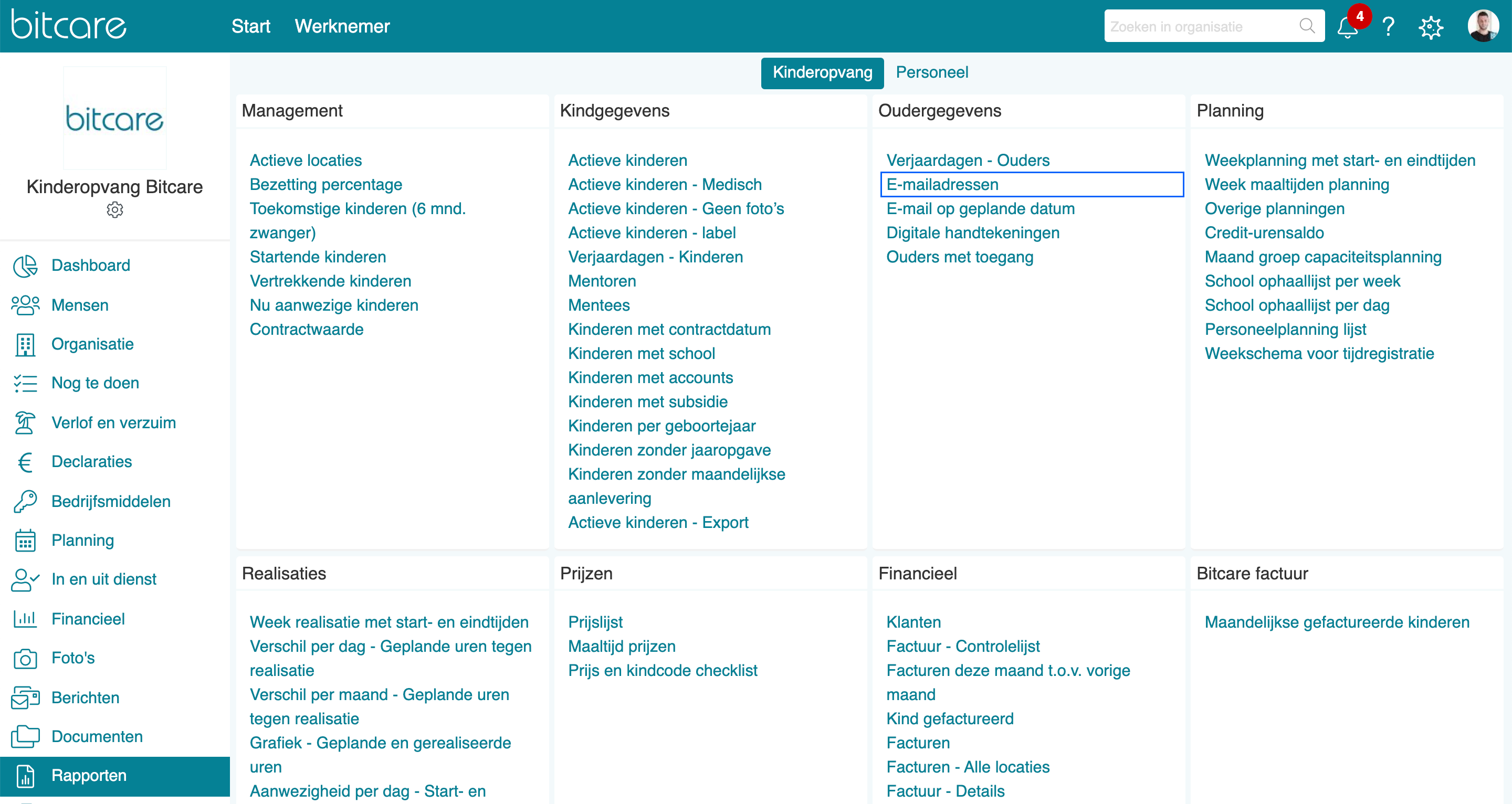Open the Mentoren report
Image resolution: width=1512 pixels, height=804 pixels.
[602, 281]
